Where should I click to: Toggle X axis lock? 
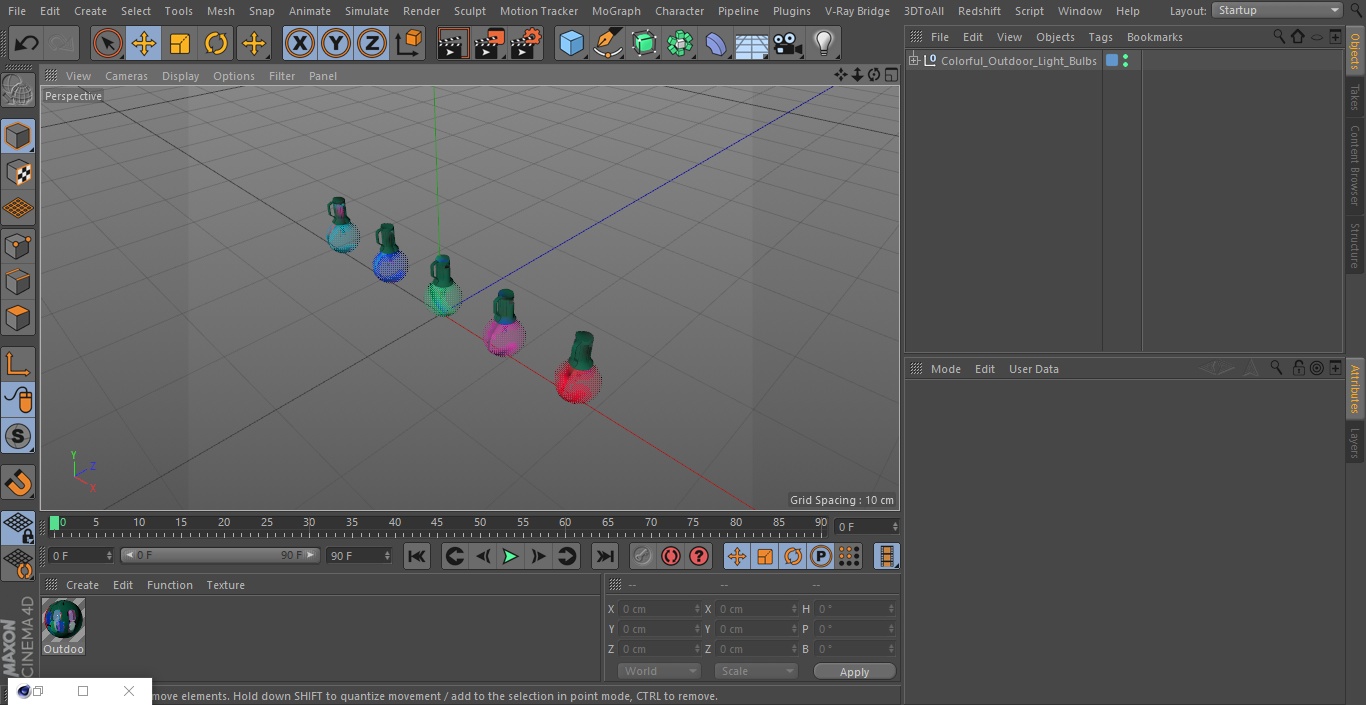coord(299,44)
